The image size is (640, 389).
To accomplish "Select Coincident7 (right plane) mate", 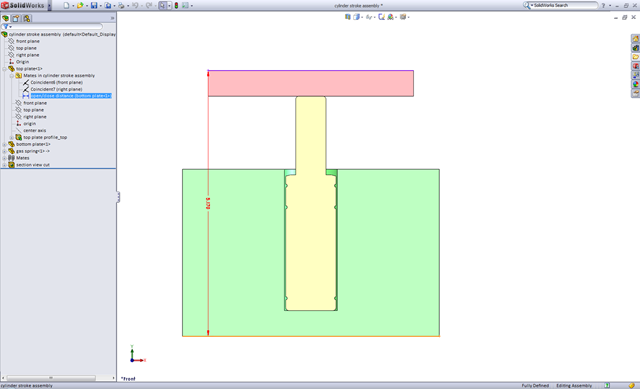I will (x=56, y=89).
